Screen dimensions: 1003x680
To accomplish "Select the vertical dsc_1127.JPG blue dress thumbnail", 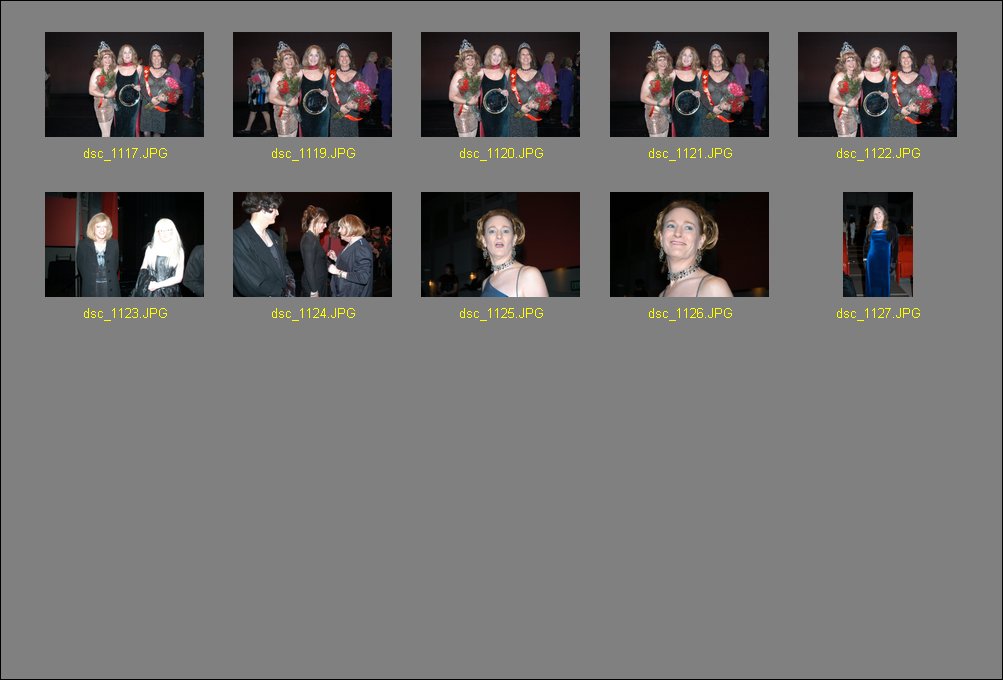I will pos(878,244).
